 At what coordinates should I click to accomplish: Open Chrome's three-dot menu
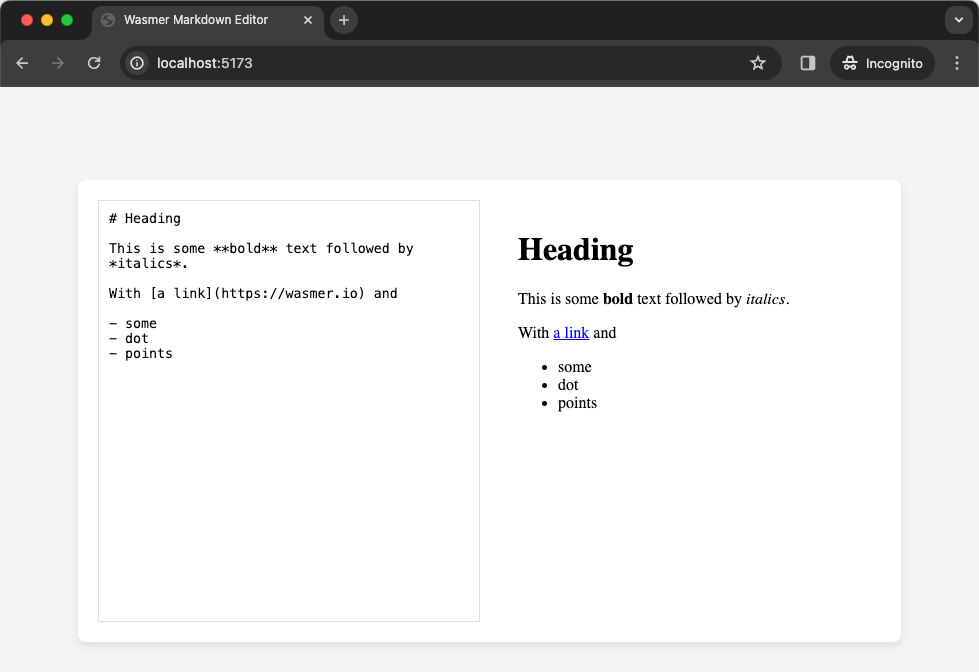pos(956,62)
